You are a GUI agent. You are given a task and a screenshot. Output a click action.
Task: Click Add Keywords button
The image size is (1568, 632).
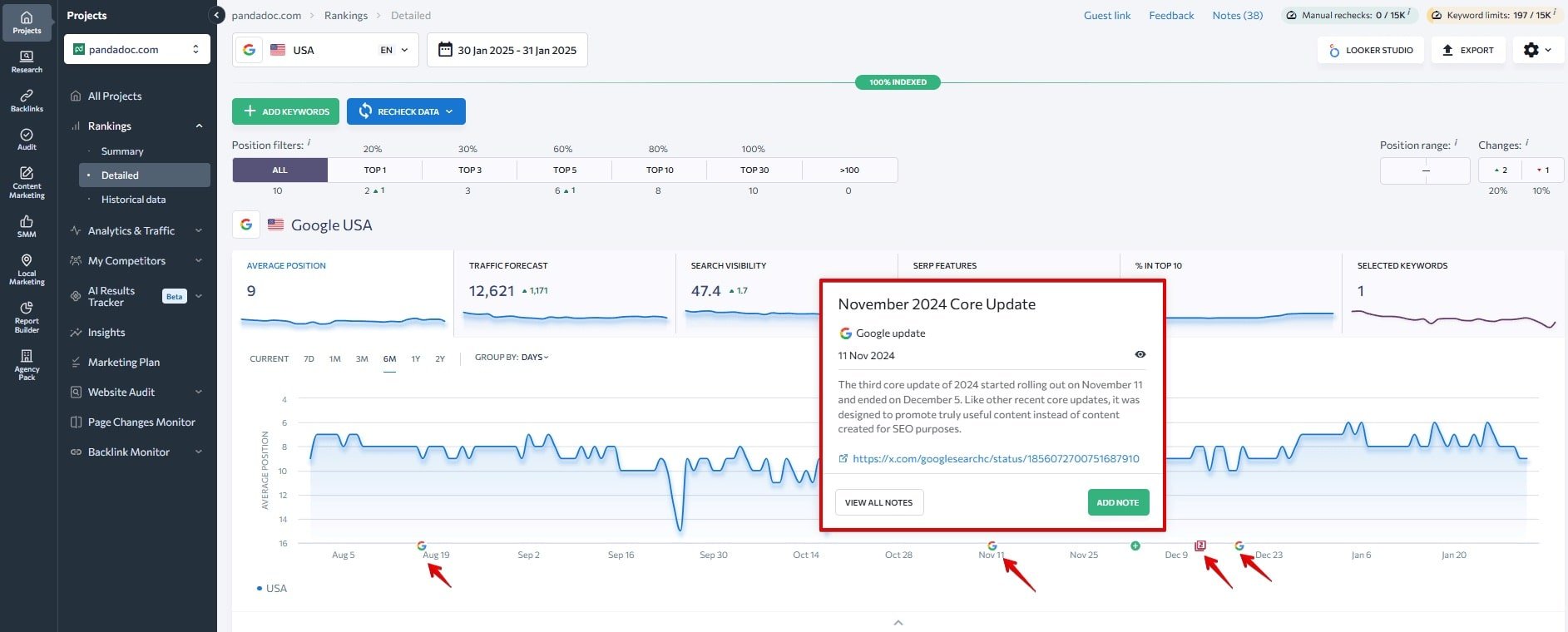point(285,111)
